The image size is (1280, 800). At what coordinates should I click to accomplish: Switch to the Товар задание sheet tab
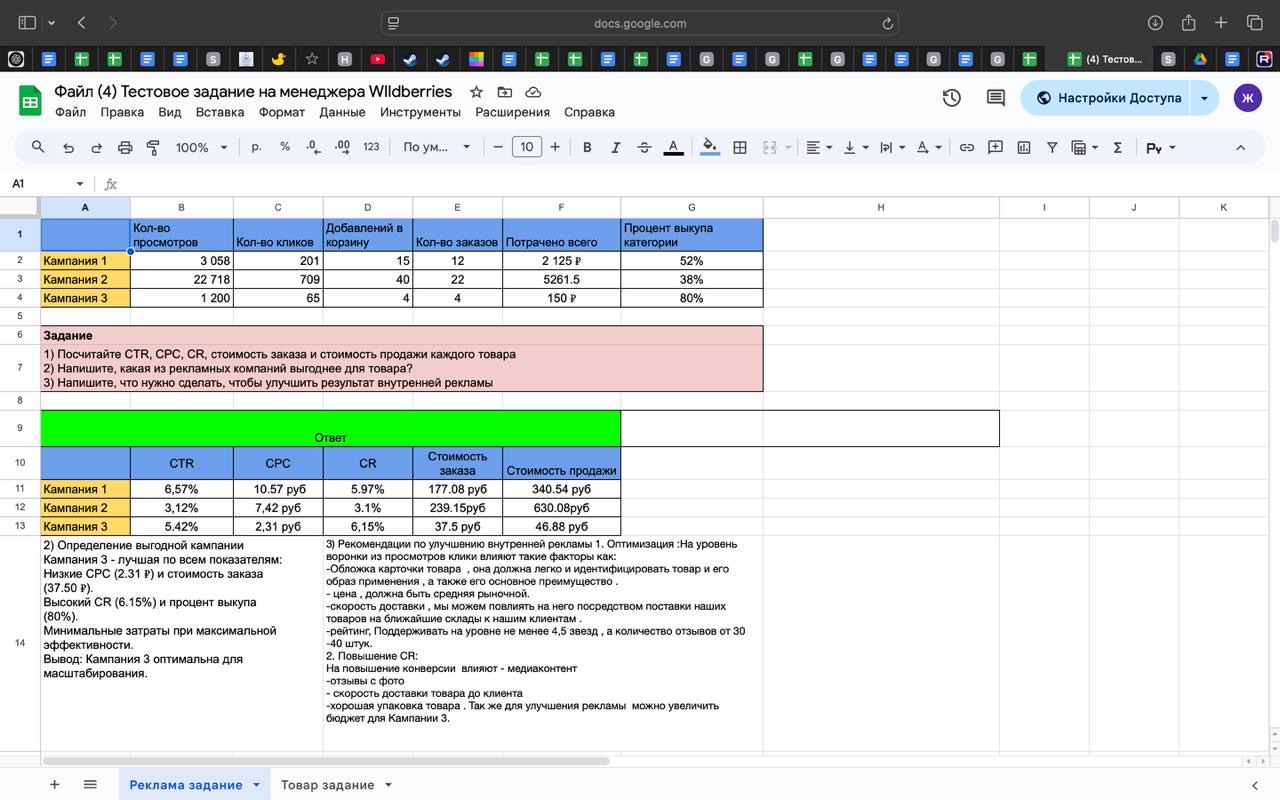click(x=327, y=785)
